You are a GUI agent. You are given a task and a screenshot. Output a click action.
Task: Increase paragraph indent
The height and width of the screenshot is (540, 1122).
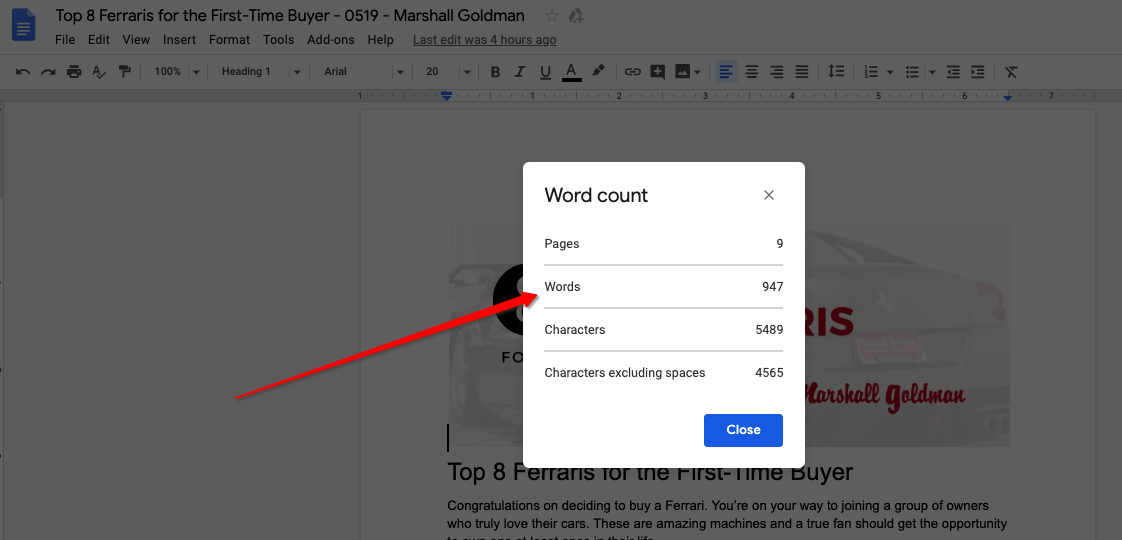point(977,72)
